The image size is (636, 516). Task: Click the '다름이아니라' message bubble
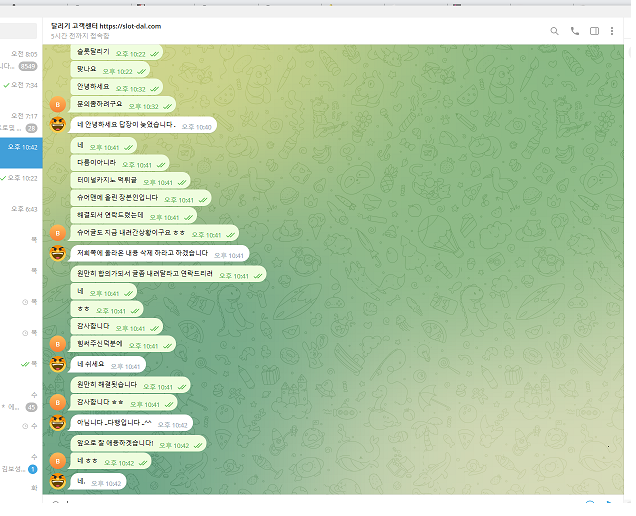point(120,163)
